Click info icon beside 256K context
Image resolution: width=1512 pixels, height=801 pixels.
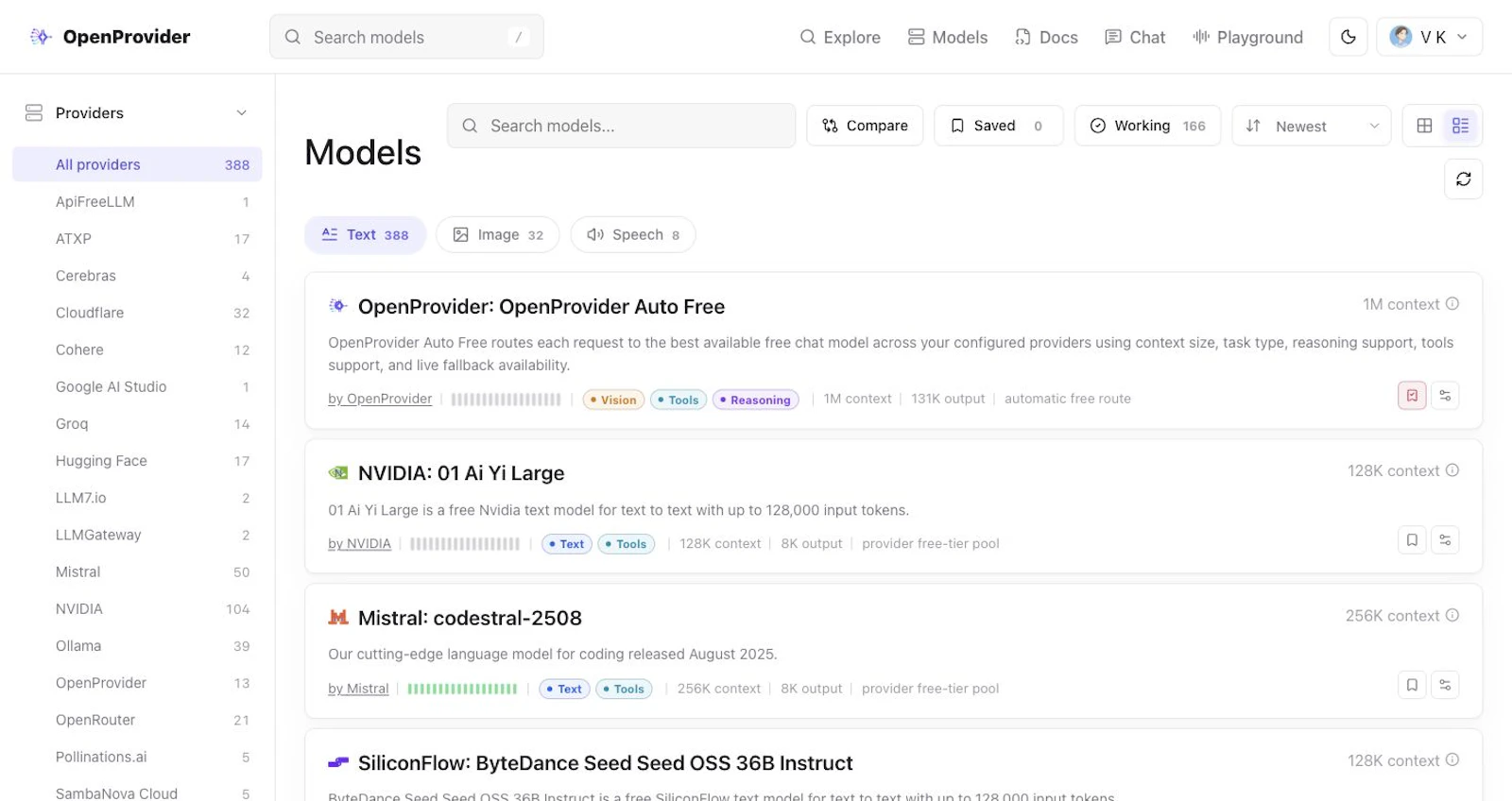1452,616
